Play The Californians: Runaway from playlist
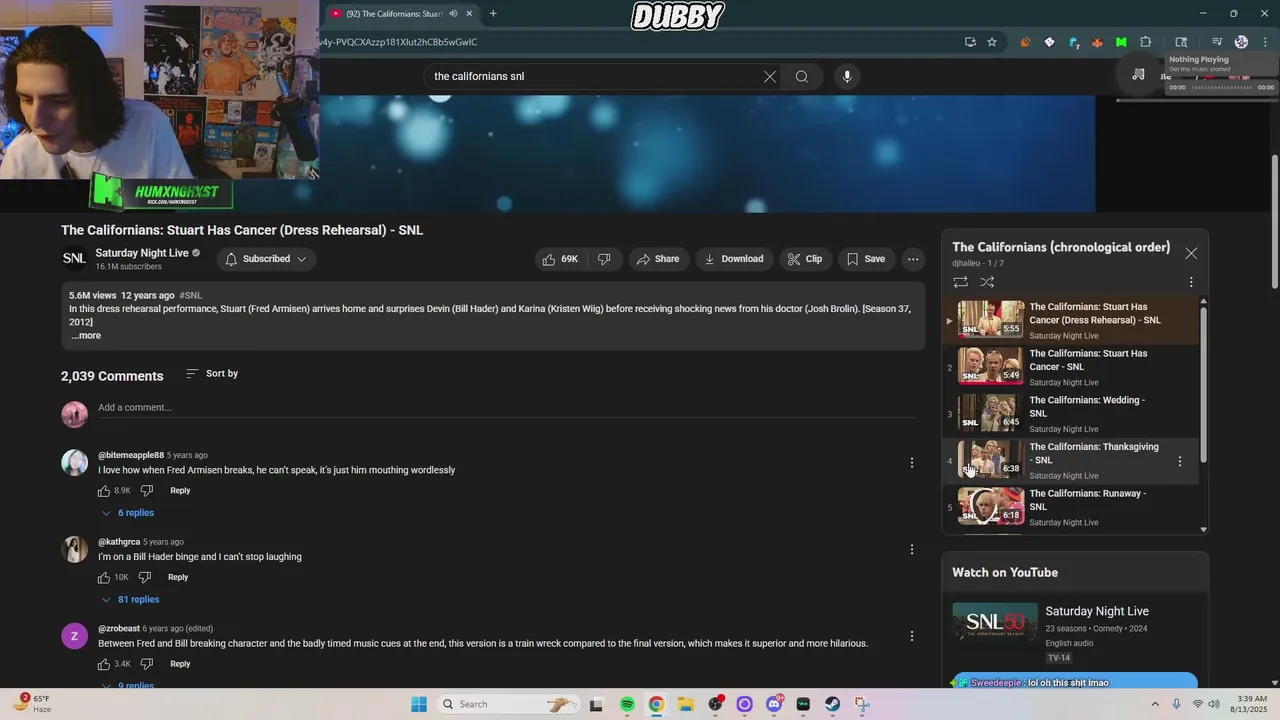The height and width of the screenshot is (720, 1280). coord(1070,507)
